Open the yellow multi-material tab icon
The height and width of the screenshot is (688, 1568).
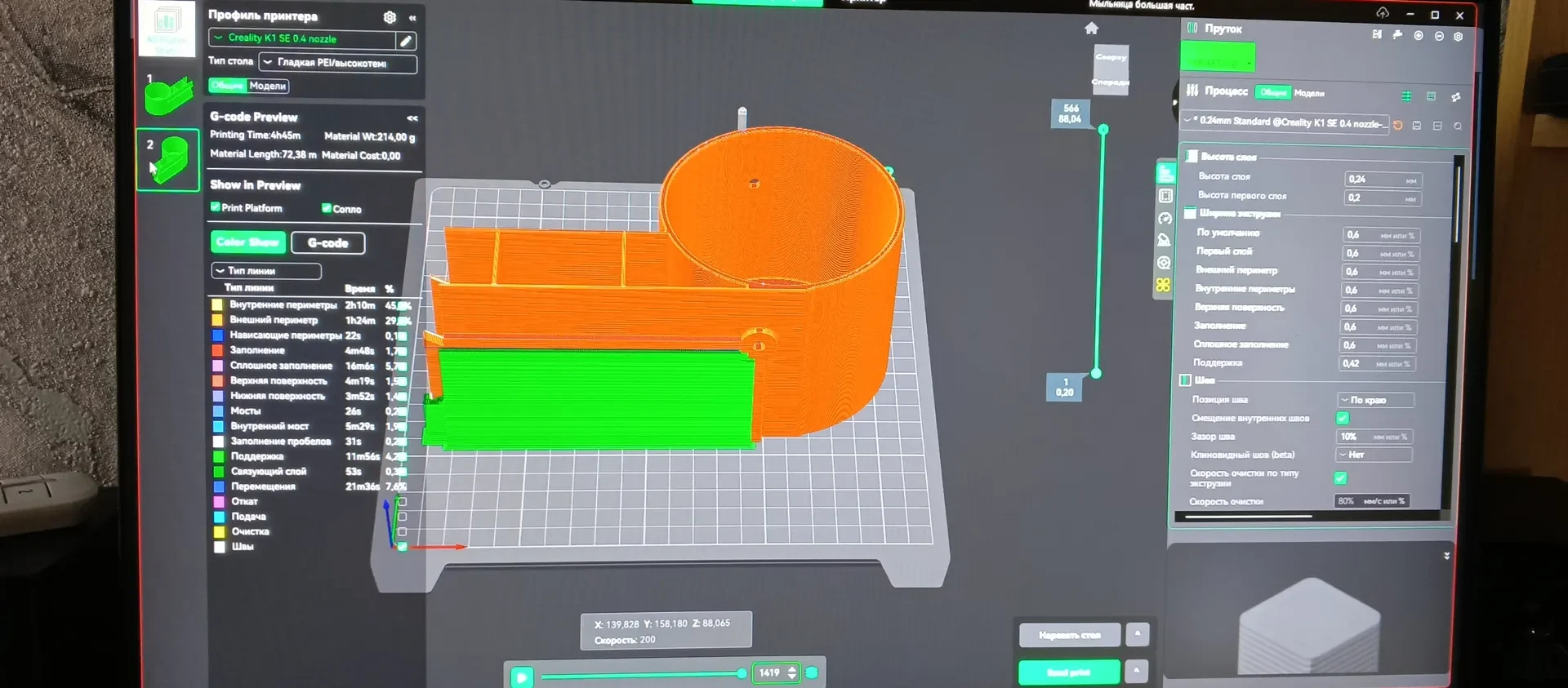pos(1163,285)
